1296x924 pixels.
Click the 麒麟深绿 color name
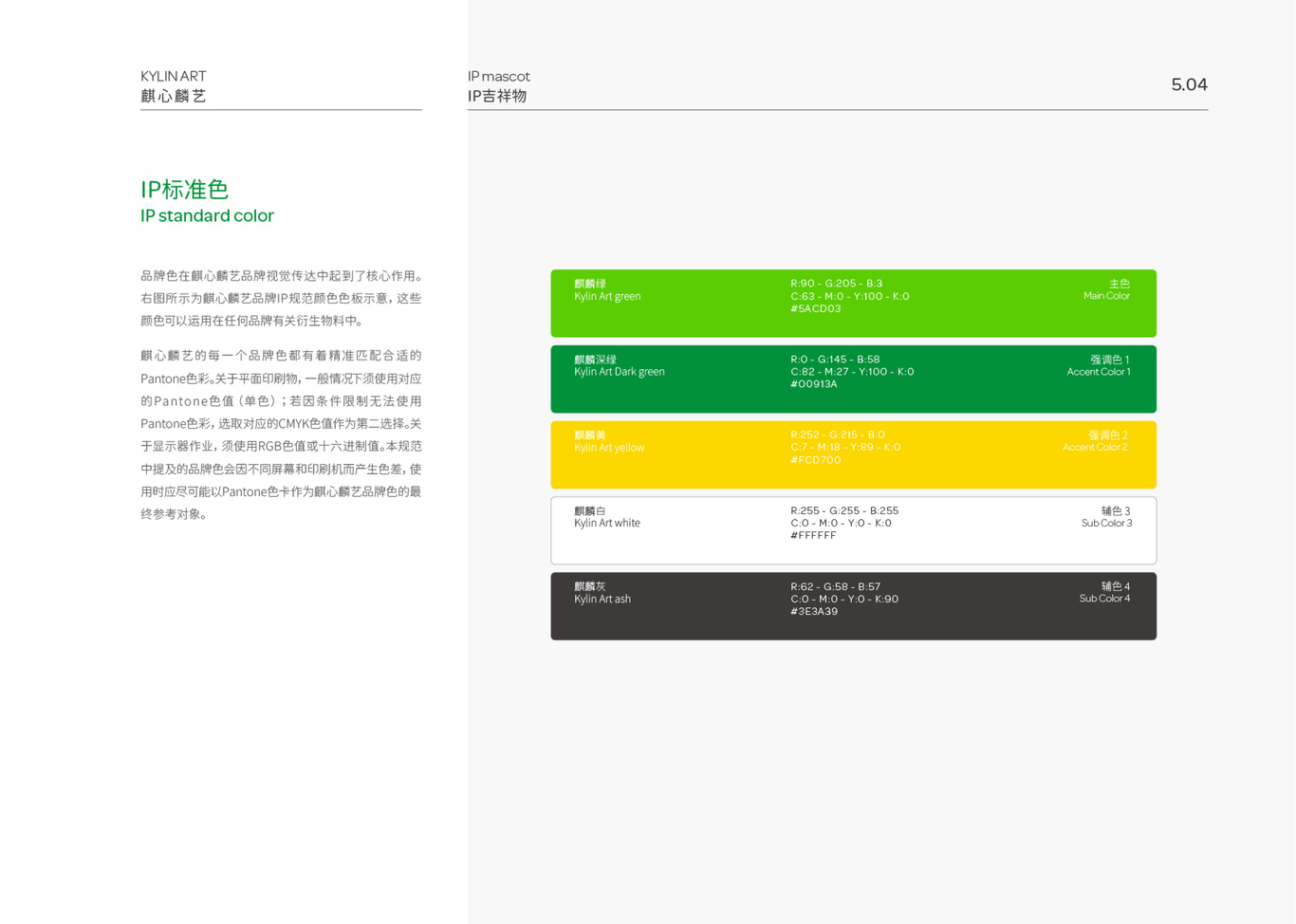pos(596,360)
